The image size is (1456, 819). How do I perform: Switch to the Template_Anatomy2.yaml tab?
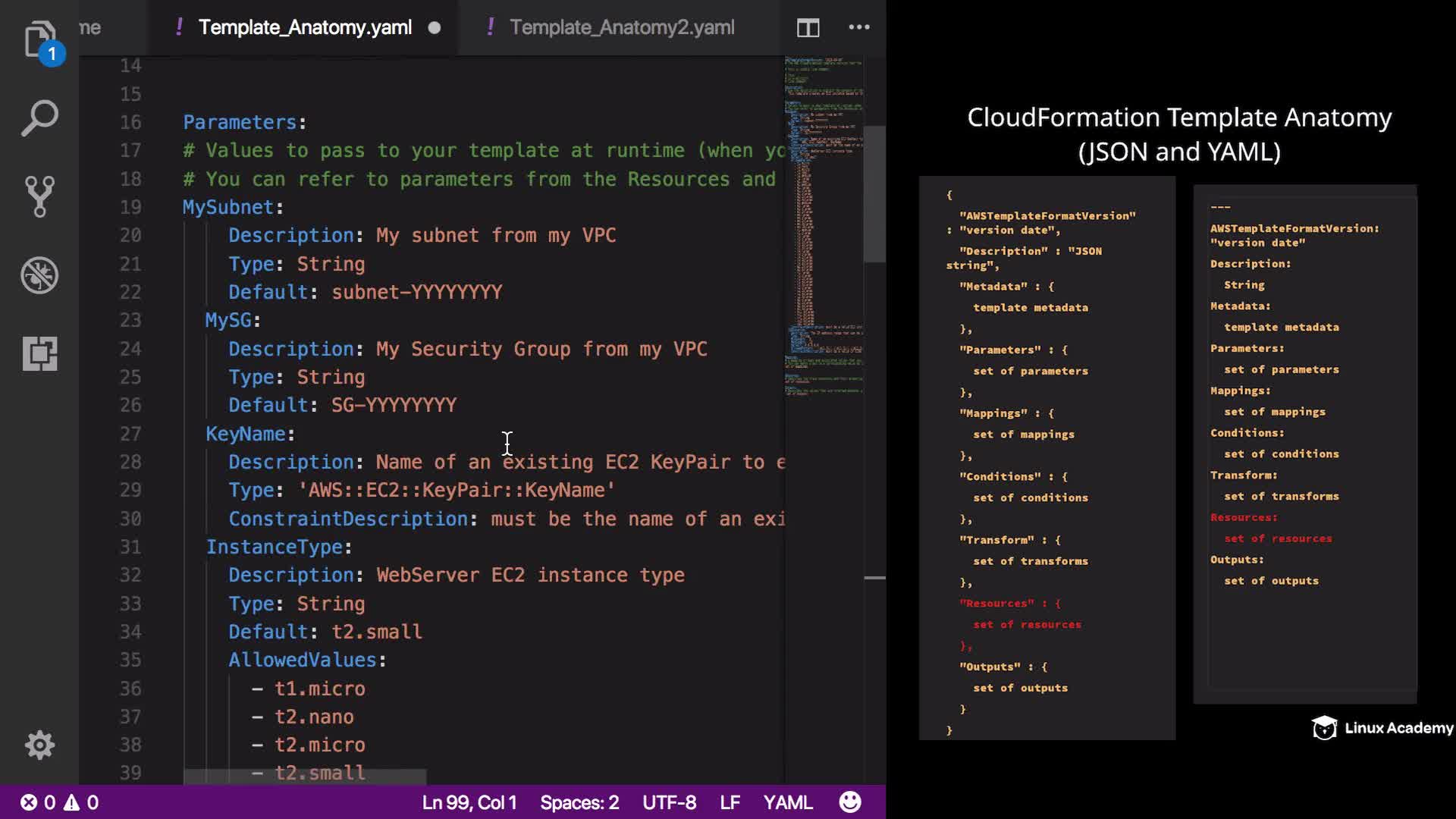(x=621, y=28)
